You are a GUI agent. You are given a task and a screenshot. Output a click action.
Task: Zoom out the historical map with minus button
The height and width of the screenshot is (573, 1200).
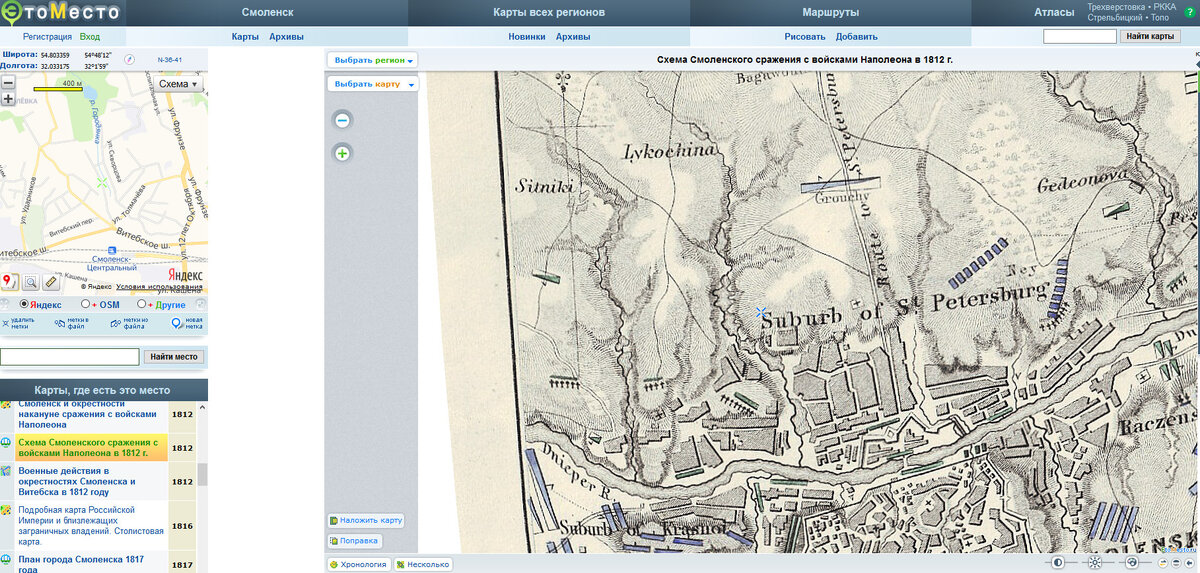[x=342, y=120]
